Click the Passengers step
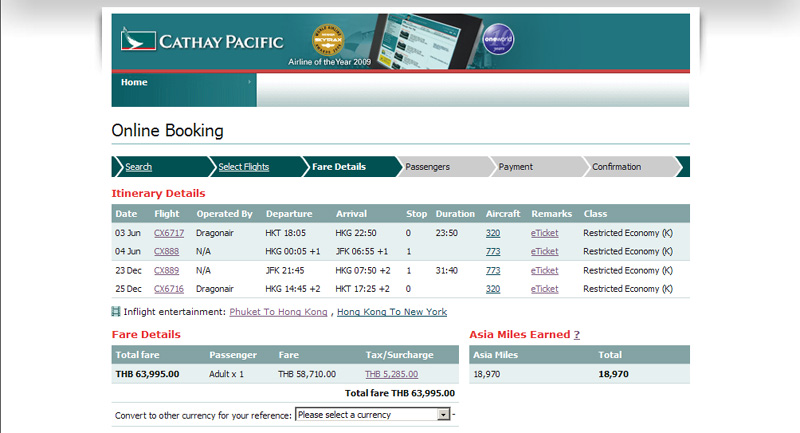Viewport: 800px width, 433px height. point(428,167)
